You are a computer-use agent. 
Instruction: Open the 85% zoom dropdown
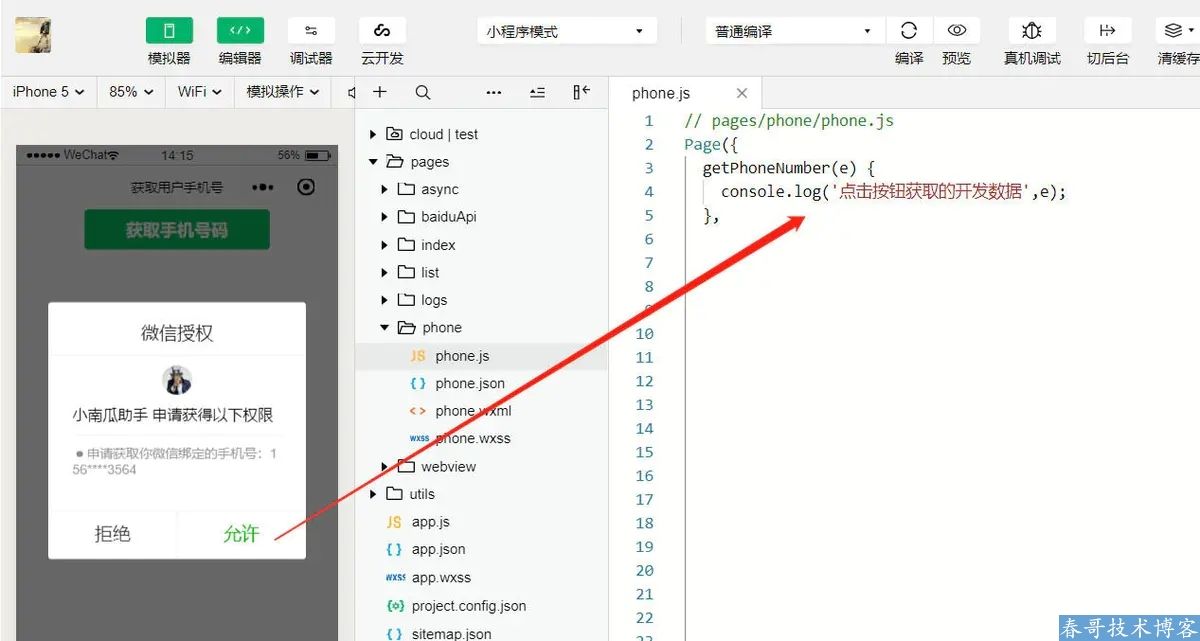coord(131,92)
